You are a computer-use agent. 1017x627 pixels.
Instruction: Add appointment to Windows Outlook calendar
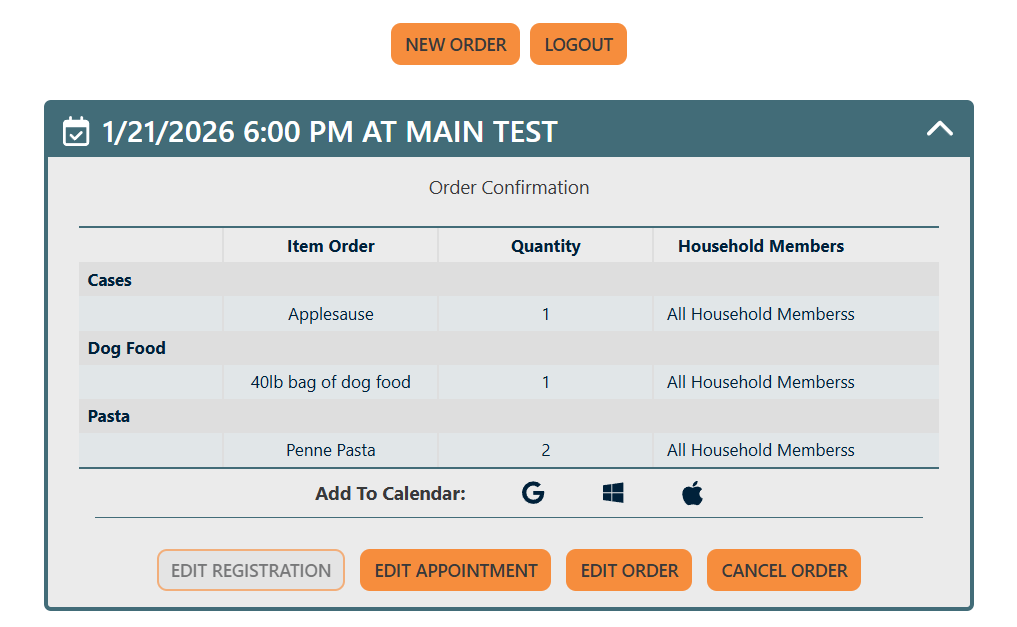[613, 493]
